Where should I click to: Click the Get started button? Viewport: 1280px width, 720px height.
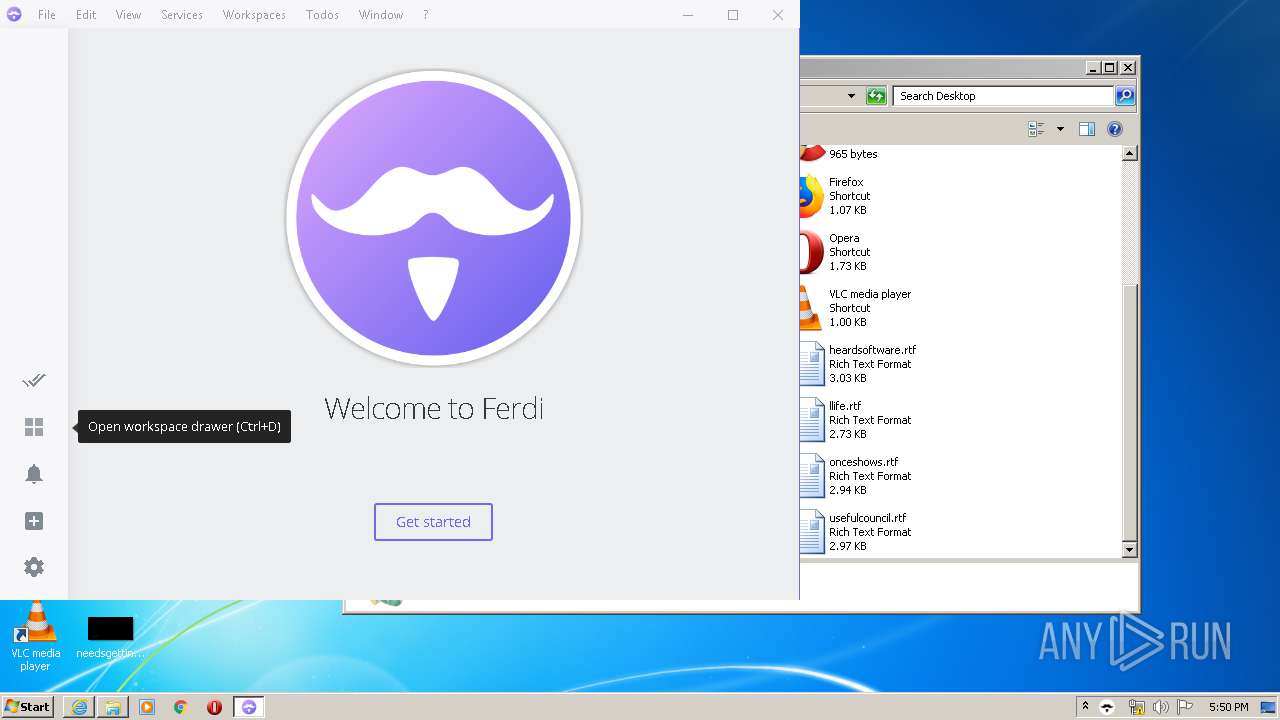(433, 522)
